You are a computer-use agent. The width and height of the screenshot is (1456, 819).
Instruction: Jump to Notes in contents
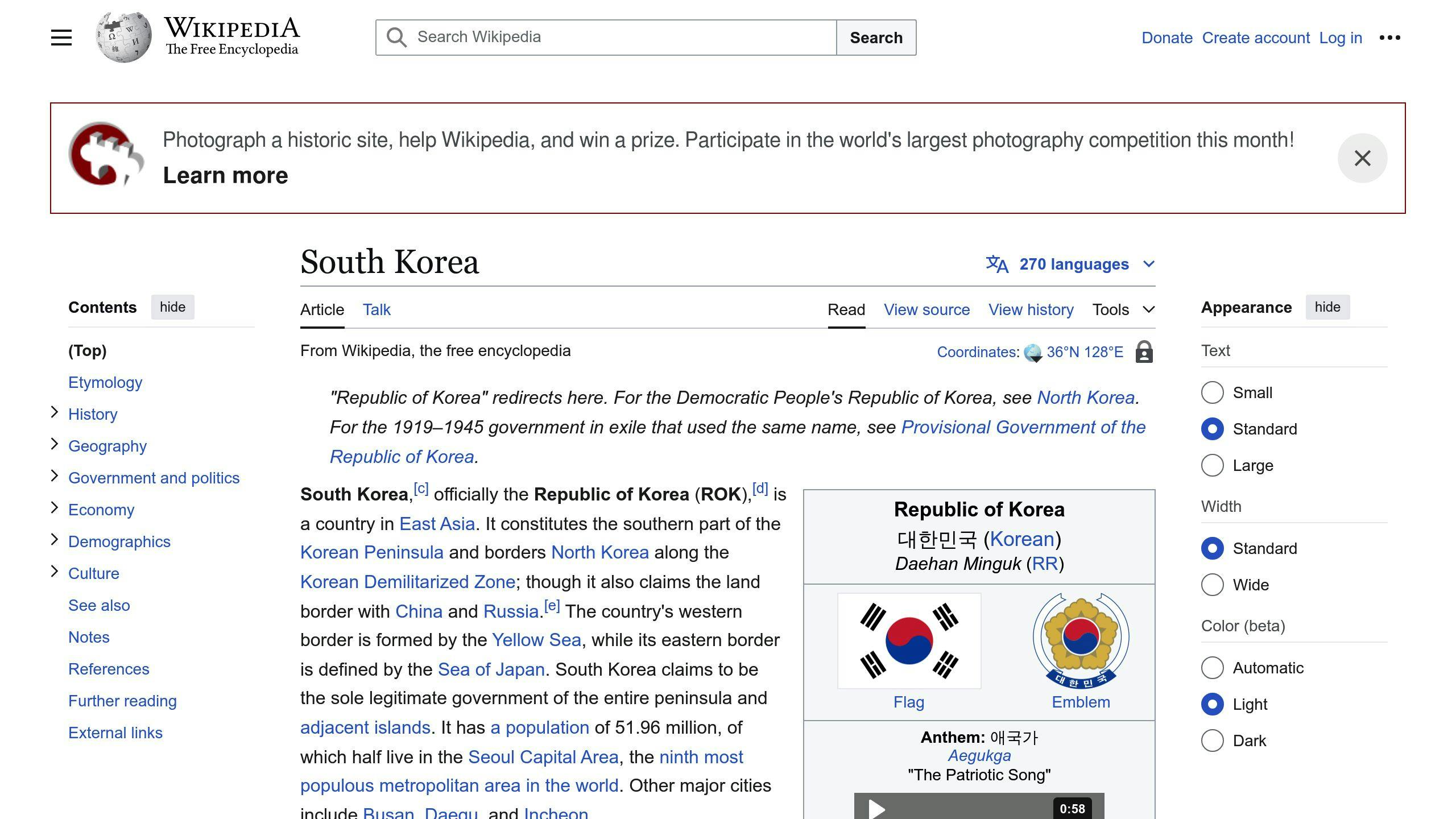point(89,637)
